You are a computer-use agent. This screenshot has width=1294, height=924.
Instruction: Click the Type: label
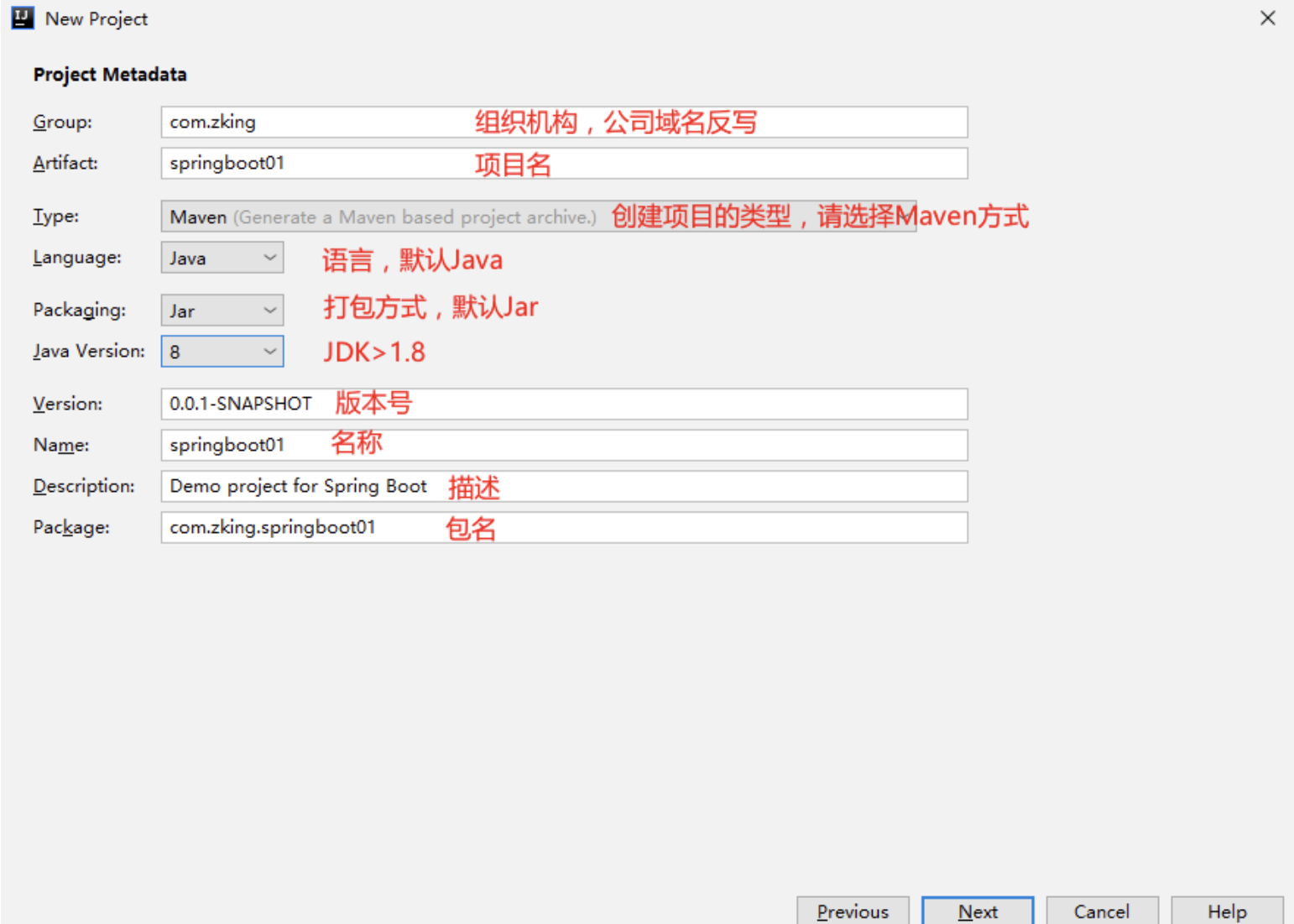56,216
